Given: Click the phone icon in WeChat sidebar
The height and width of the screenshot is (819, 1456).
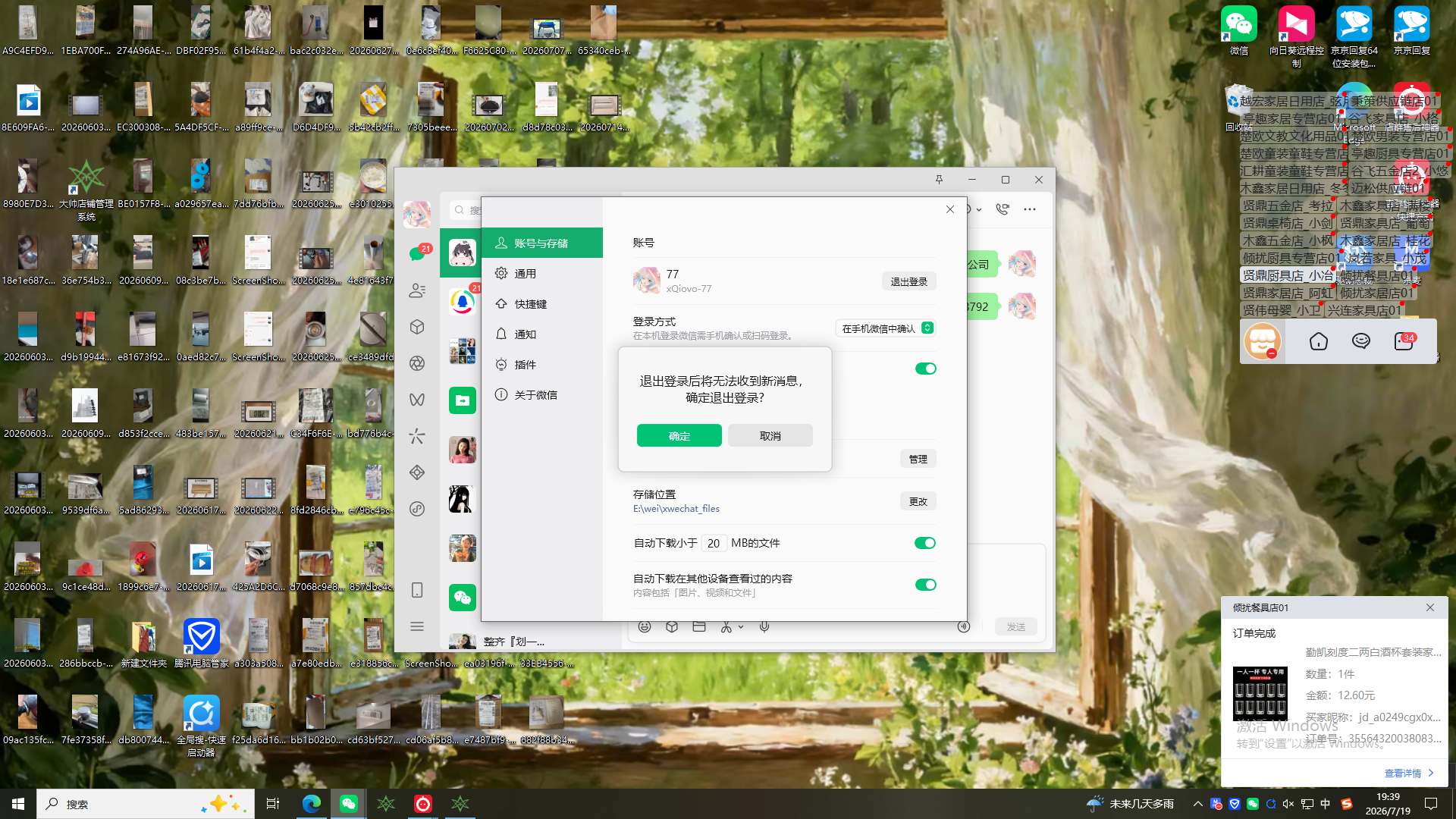Looking at the screenshot, I should click(x=417, y=590).
